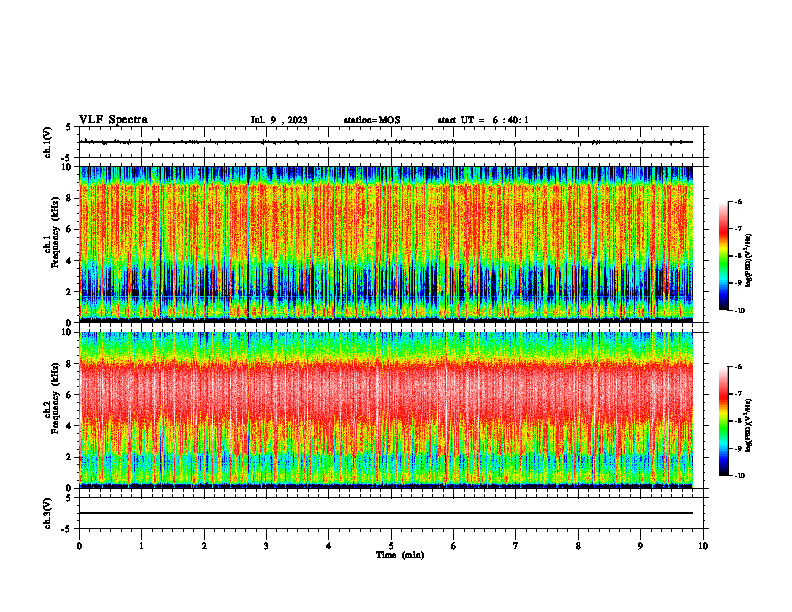
Task: Click time axis tick label "8"
Action: point(578,546)
